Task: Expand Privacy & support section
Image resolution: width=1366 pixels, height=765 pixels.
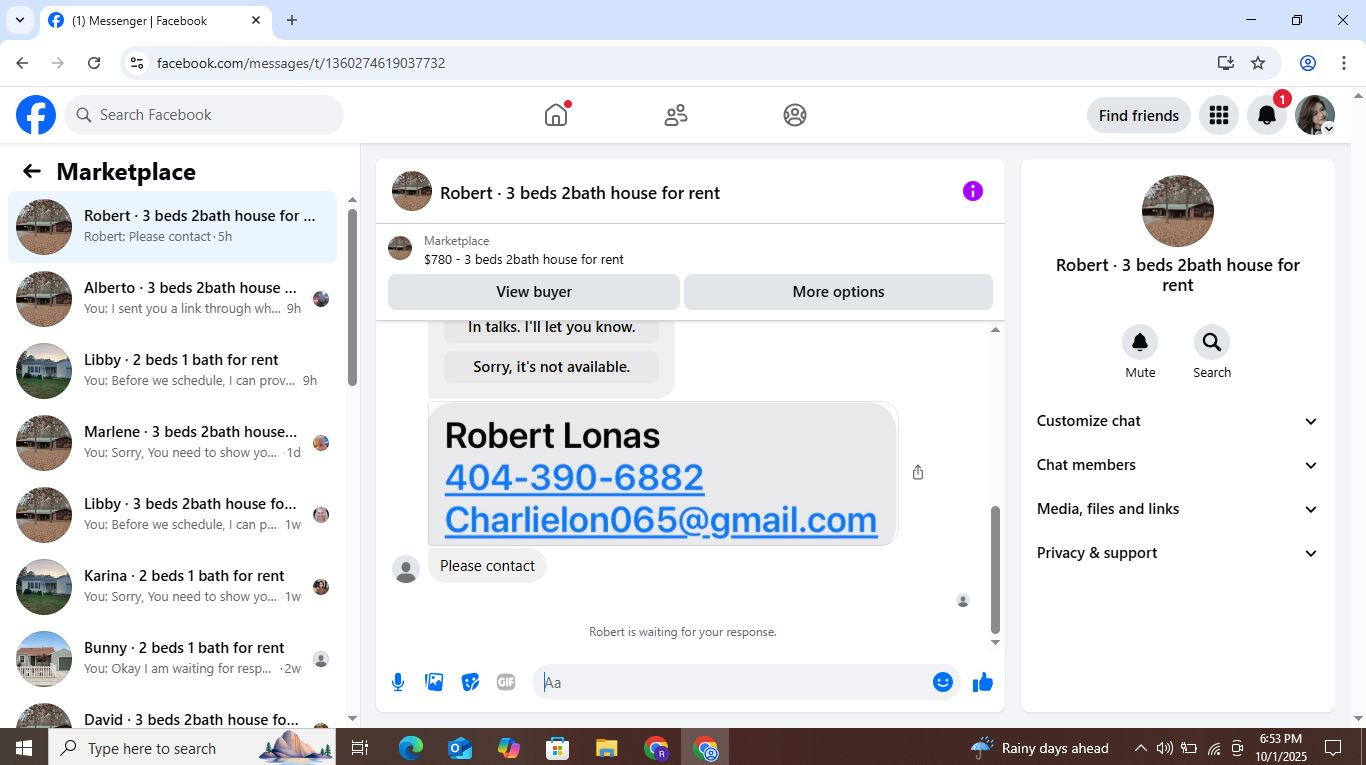Action: (1178, 553)
